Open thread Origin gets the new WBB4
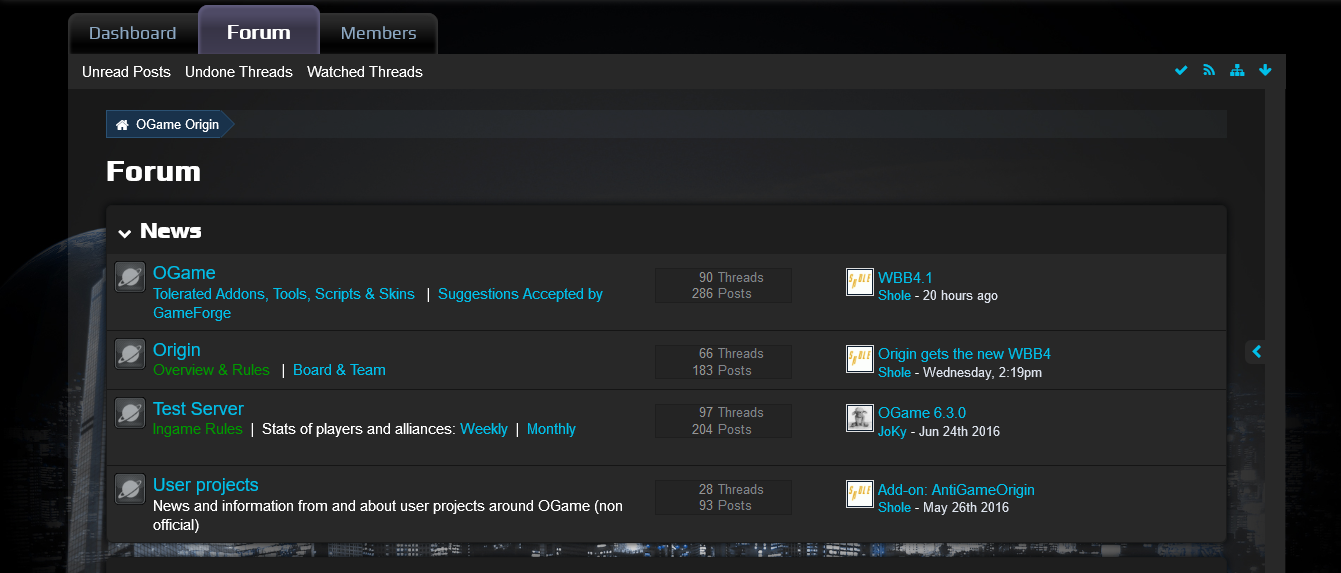The image size is (1341, 573). [x=964, y=354]
